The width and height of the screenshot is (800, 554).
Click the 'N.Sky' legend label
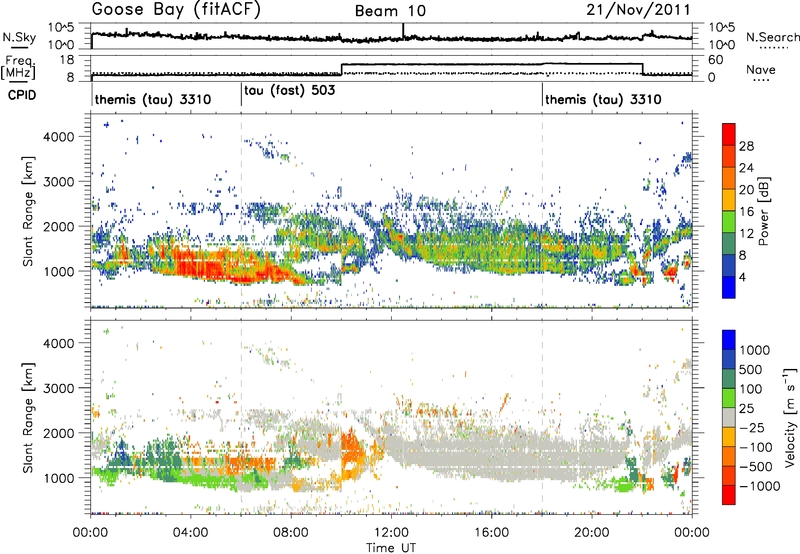(x=19, y=37)
